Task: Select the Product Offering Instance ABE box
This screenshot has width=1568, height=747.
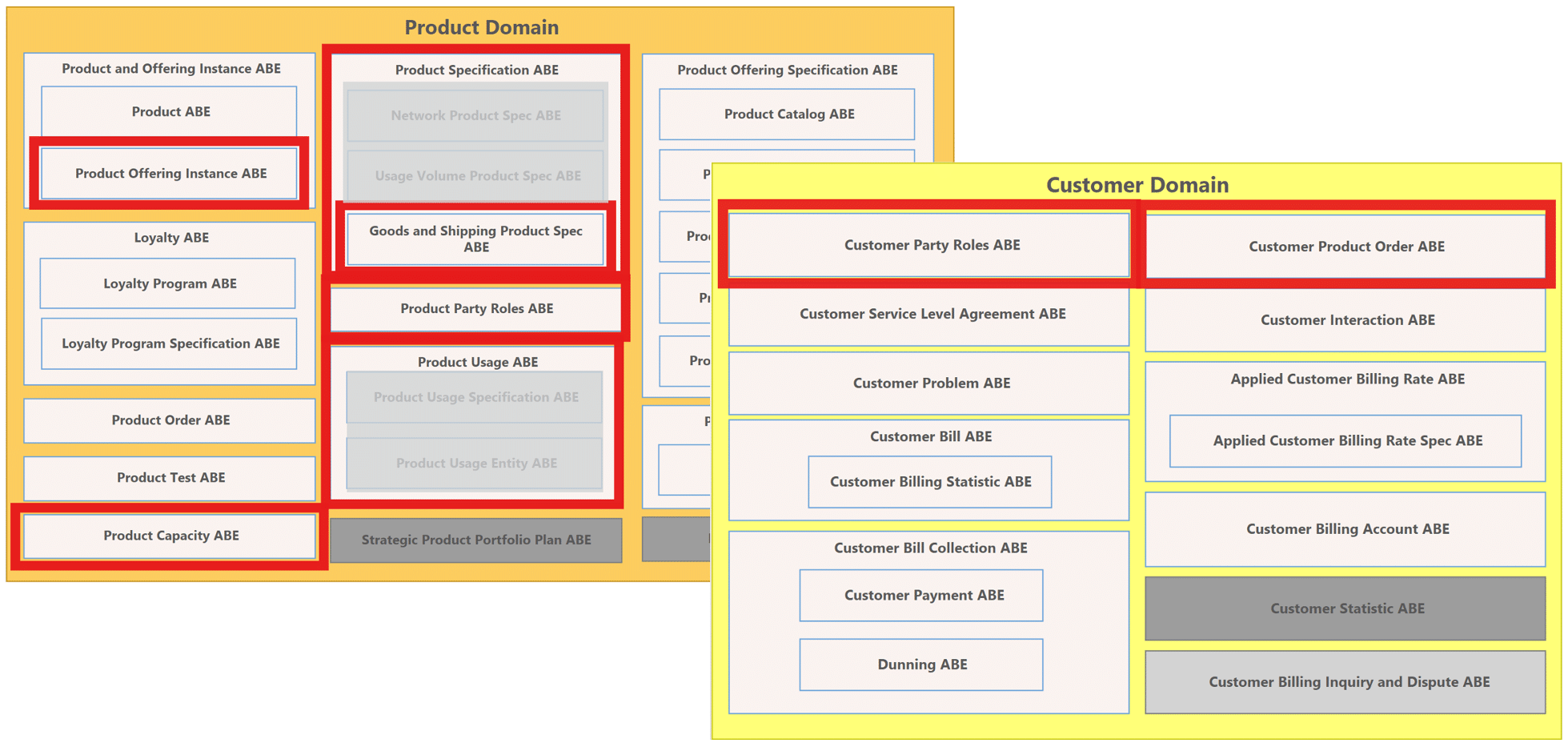Action: tap(170, 173)
